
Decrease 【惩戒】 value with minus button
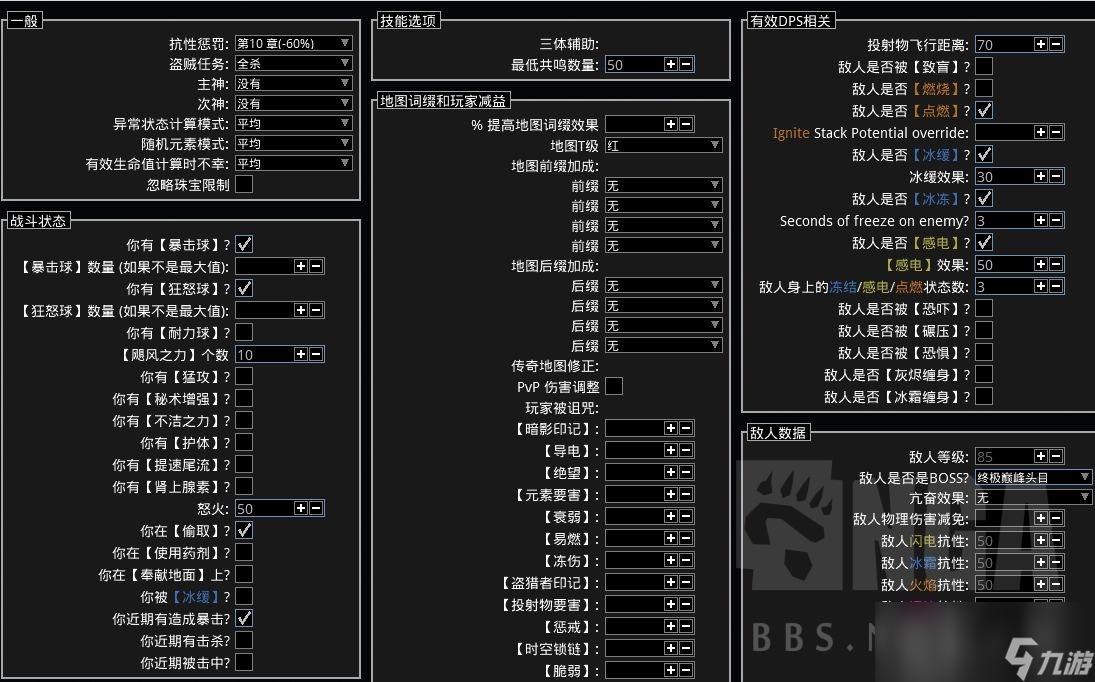point(686,626)
